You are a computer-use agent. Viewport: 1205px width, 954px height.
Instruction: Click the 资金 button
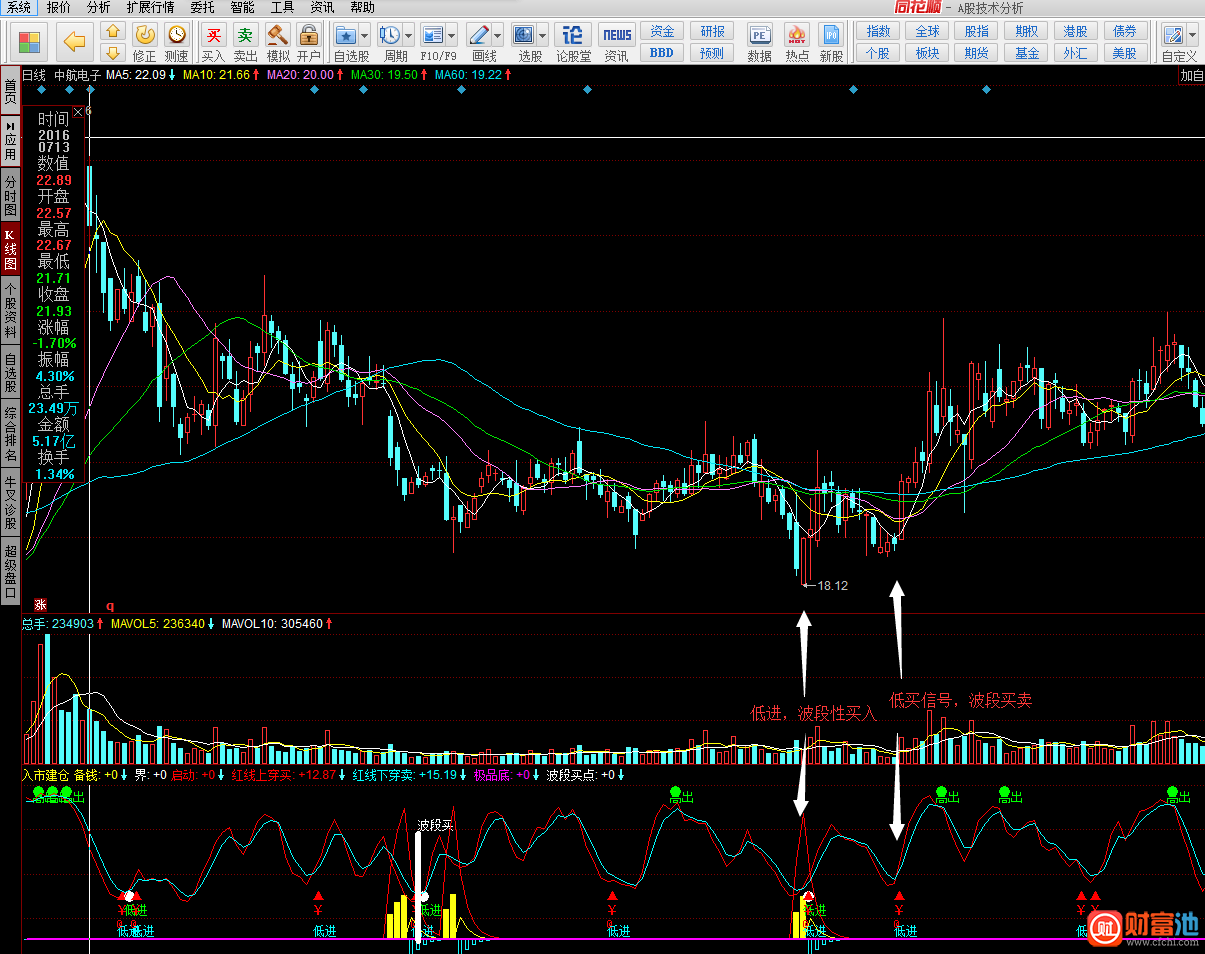662,32
